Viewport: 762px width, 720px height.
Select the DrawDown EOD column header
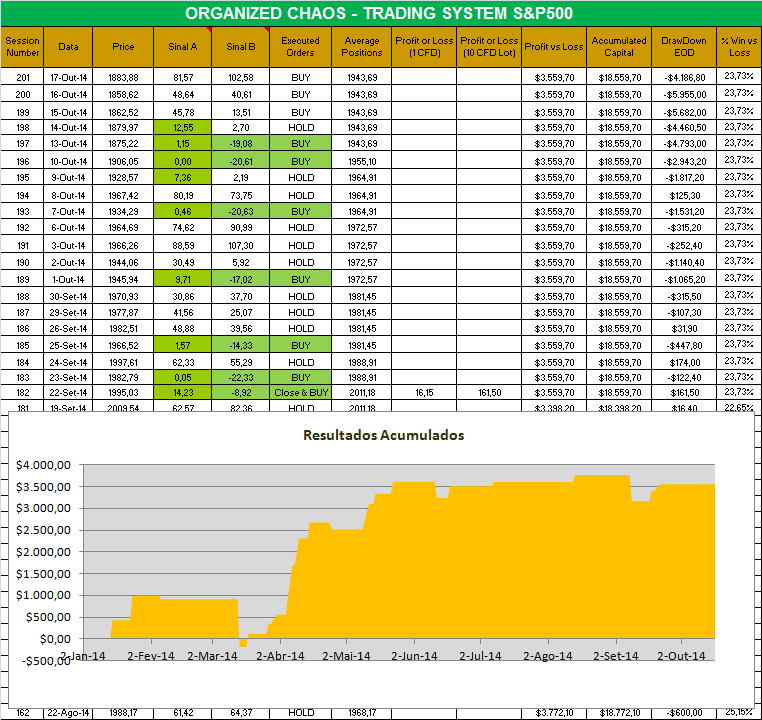pos(684,47)
